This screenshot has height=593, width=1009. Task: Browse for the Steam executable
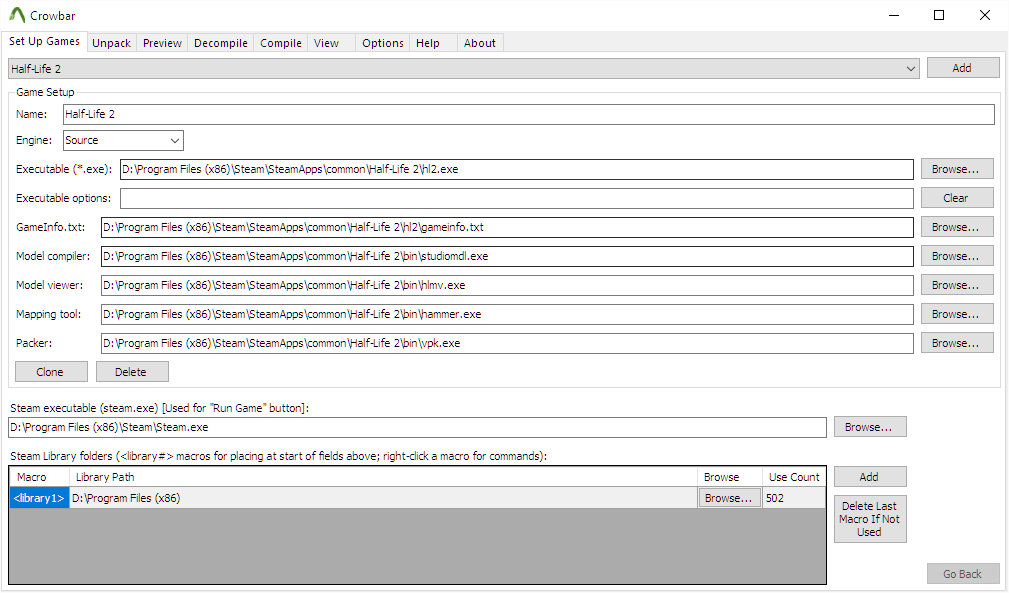click(x=870, y=427)
